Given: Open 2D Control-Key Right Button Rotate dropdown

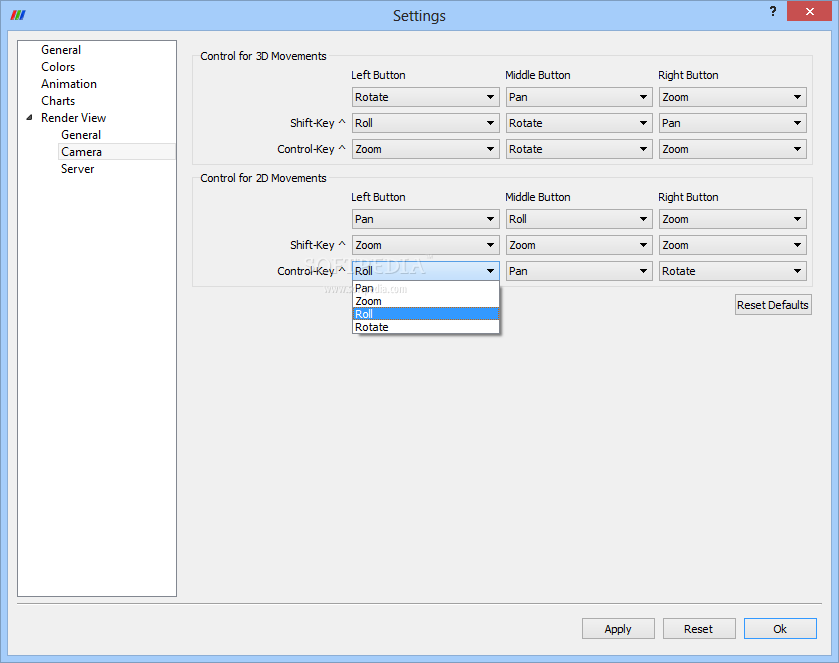Looking at the screenshot, I should [732, 271].
